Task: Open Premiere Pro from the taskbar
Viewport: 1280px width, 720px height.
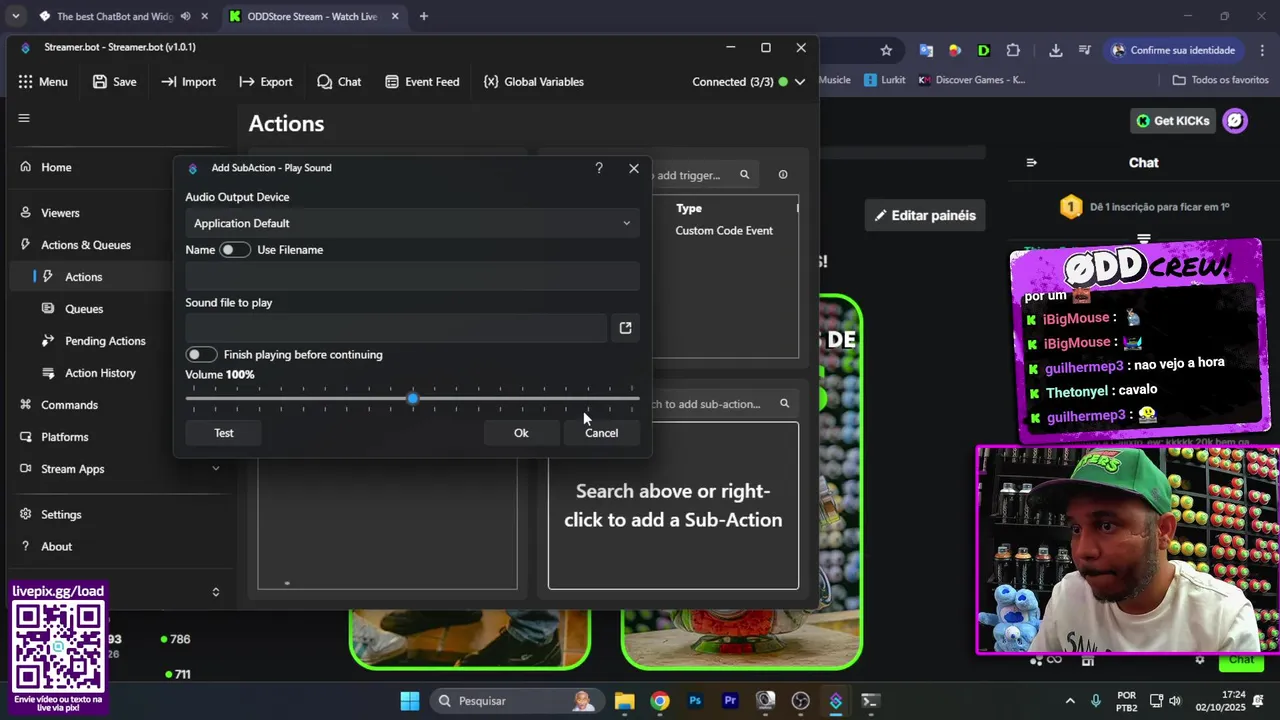Action: [730, 701]
